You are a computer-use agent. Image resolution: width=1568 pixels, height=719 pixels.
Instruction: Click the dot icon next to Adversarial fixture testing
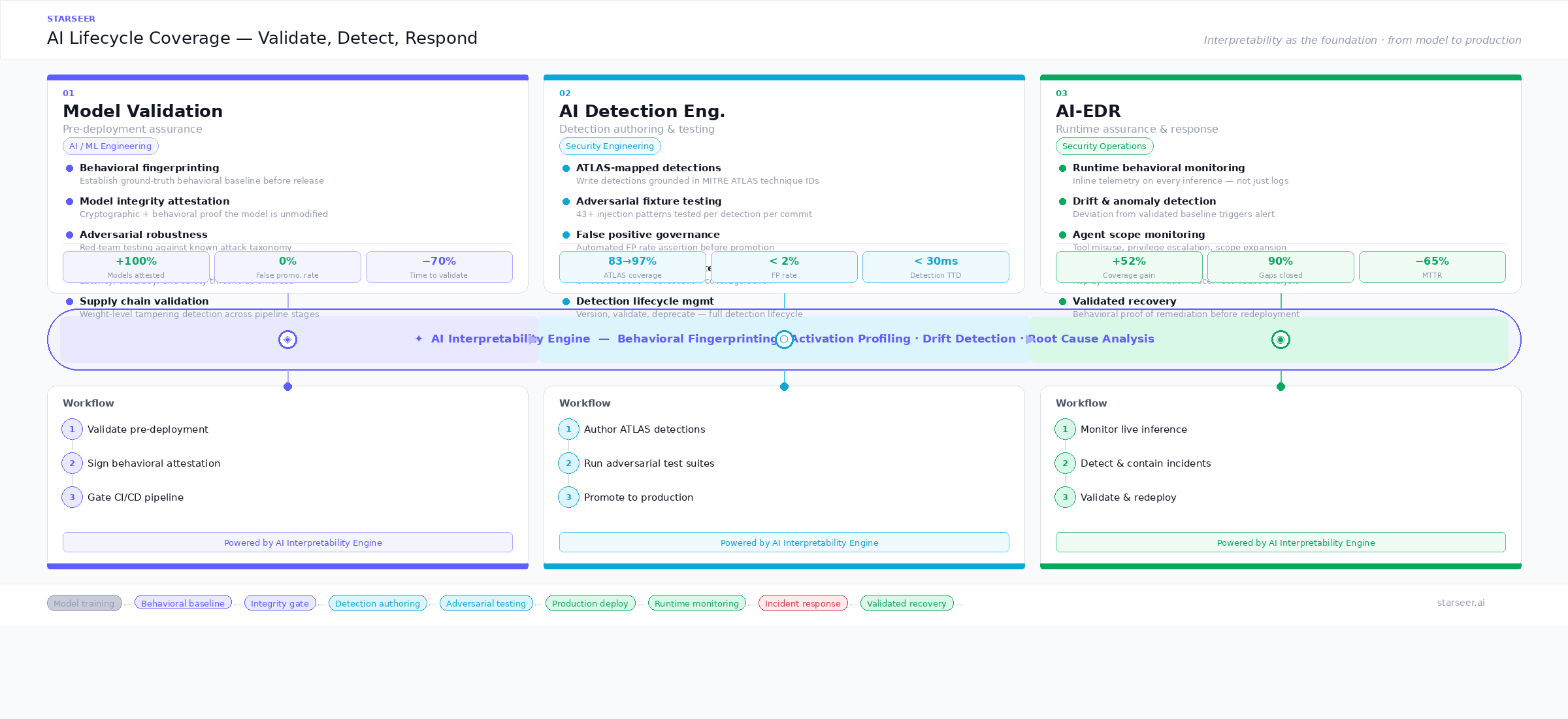566,202
